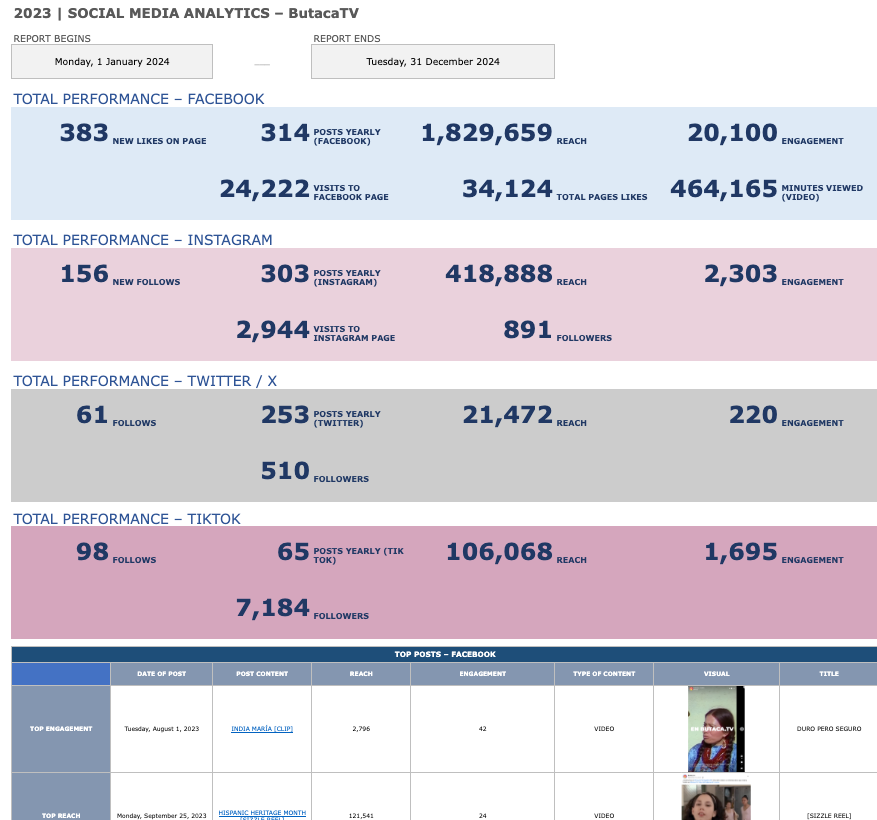Click the "VISUAL" column header

tap(716, 674)
